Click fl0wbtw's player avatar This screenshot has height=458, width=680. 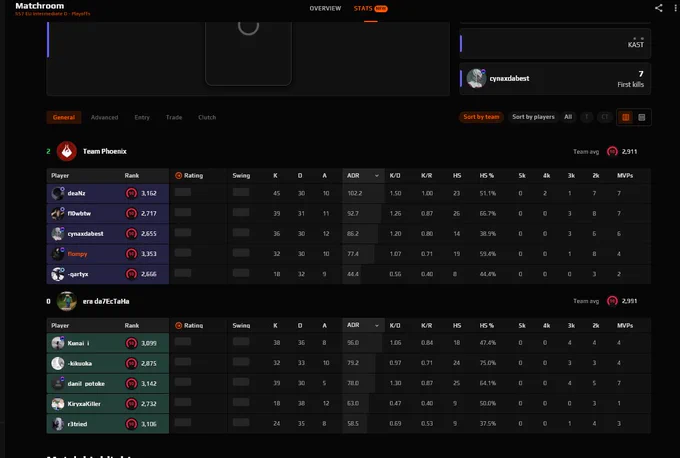pyautogui.click(x=58, y=213)
